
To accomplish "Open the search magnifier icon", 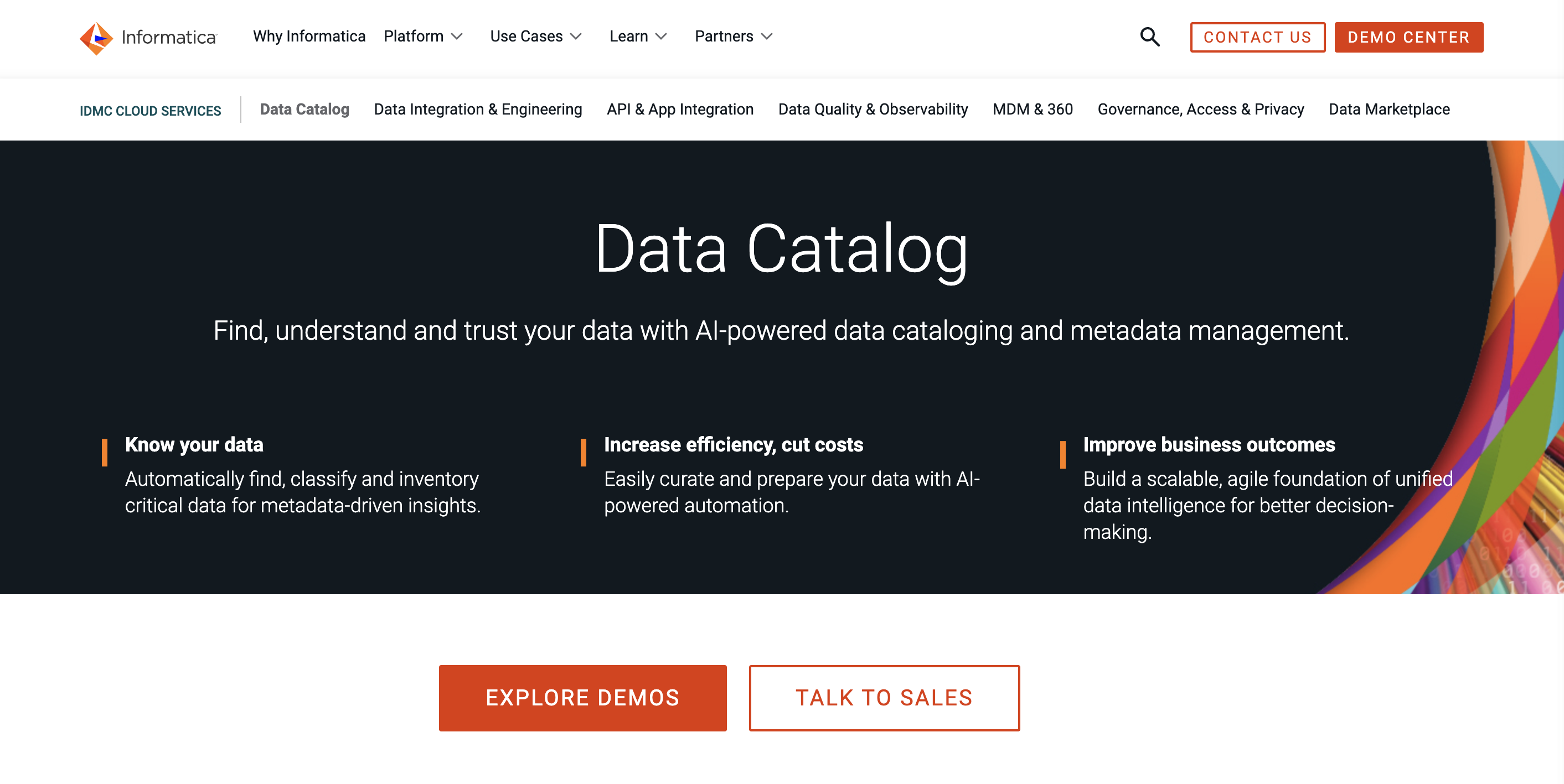I will [x=1149, y=37].
